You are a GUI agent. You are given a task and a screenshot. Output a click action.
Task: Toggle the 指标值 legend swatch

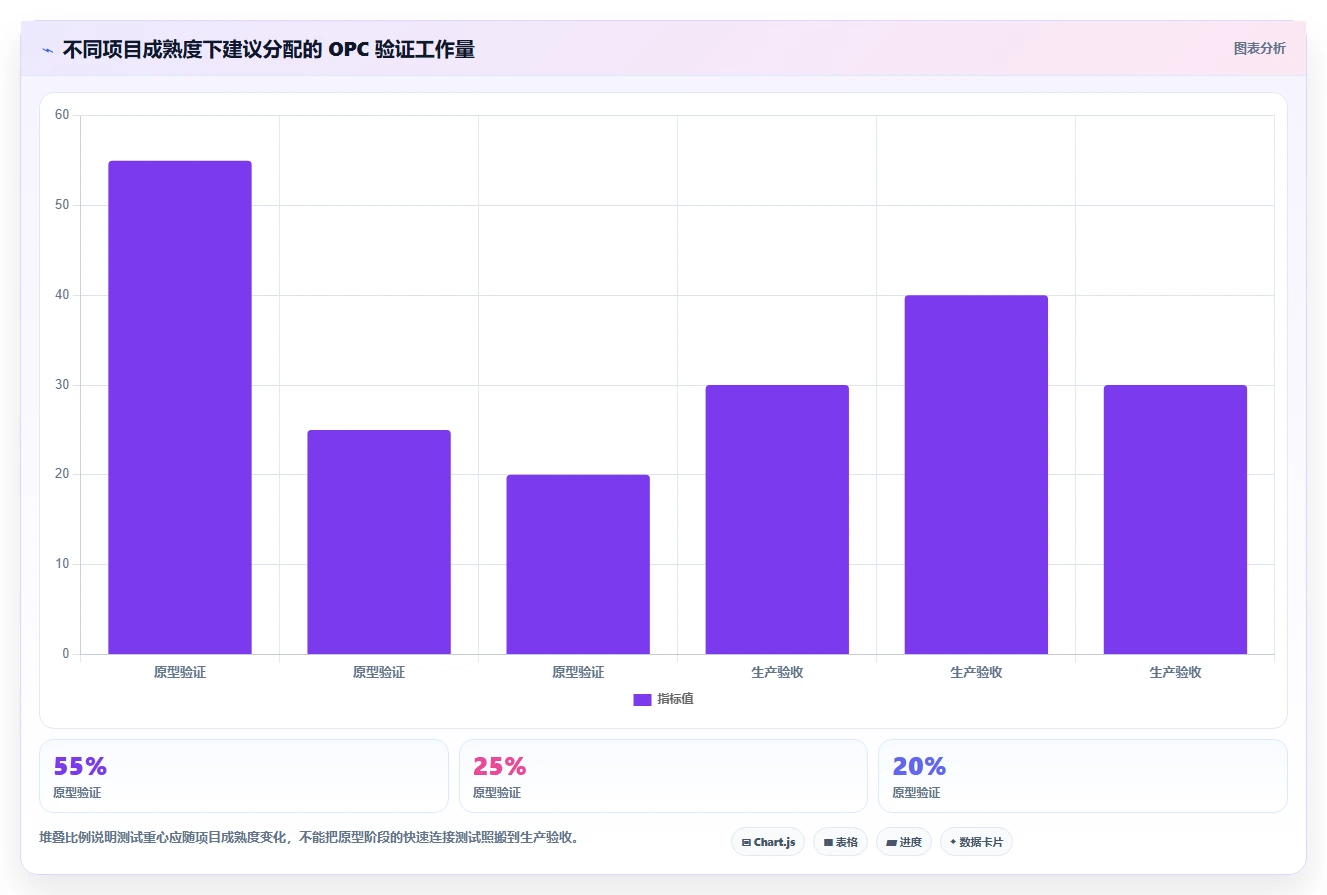[x=642, y=700]
